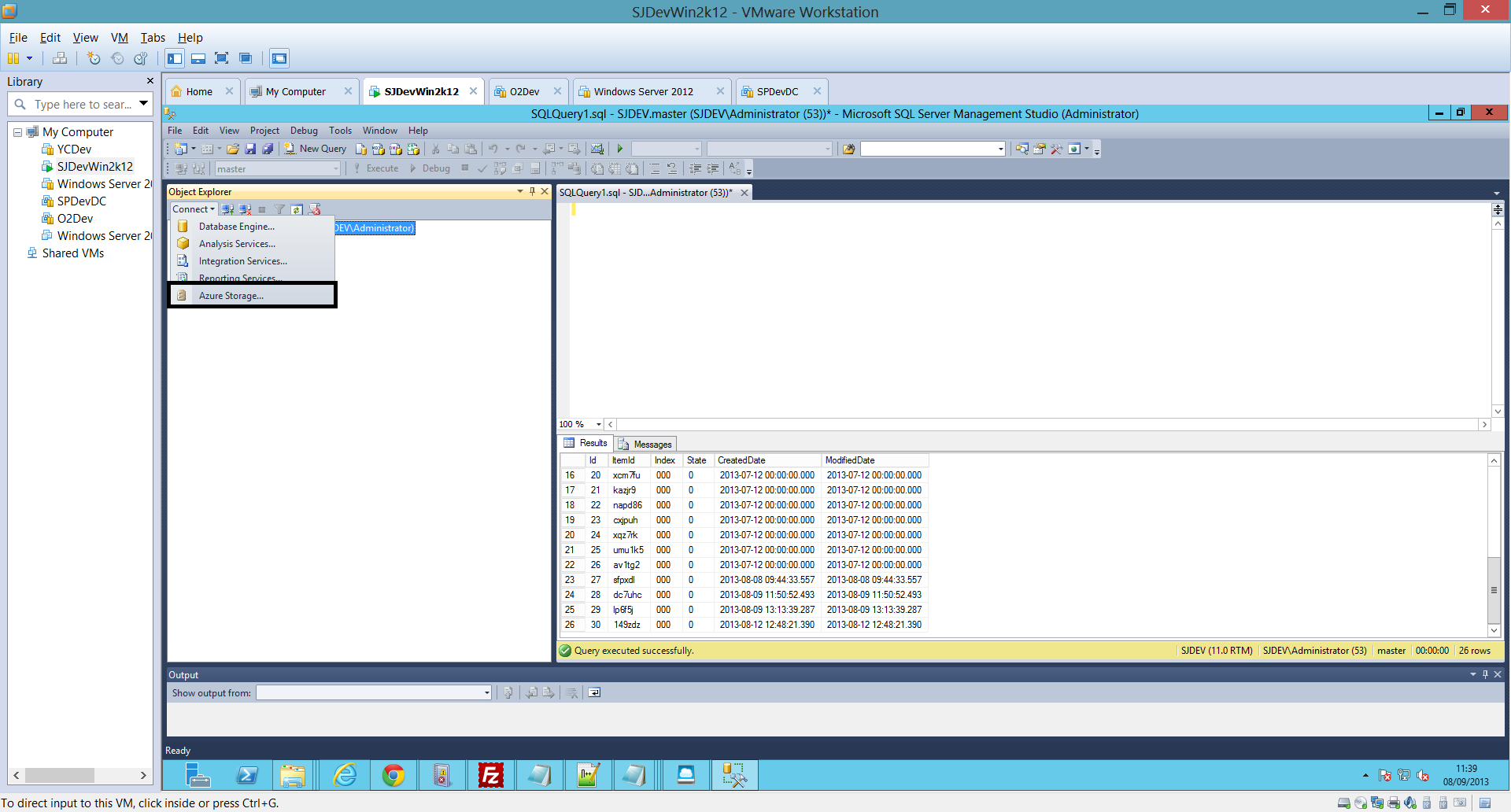Collapse the My Computer tree node

pyautogui.click(x=17, y=132)
